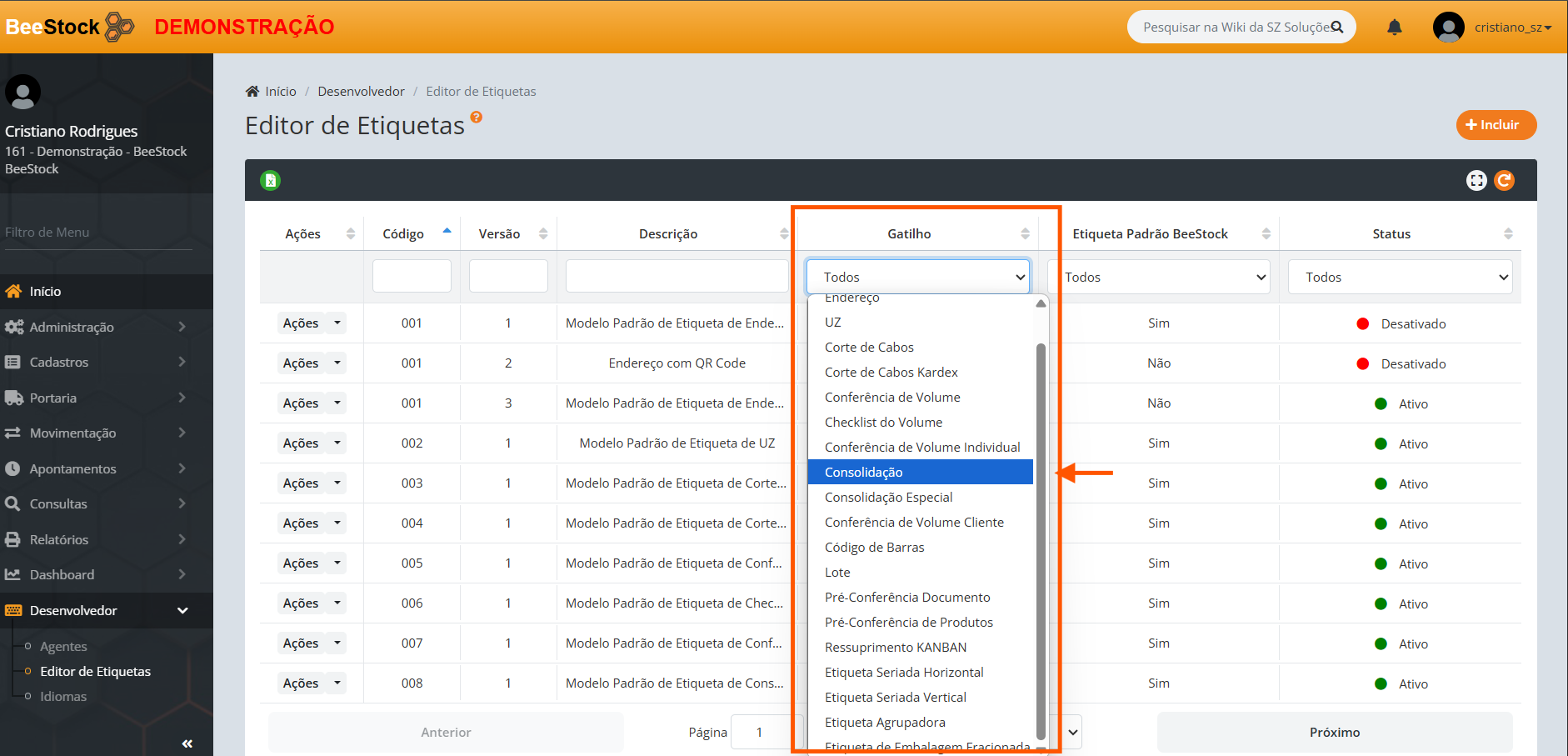
Task: Go to next page with Próximo
Action: tap(1334, 732)
